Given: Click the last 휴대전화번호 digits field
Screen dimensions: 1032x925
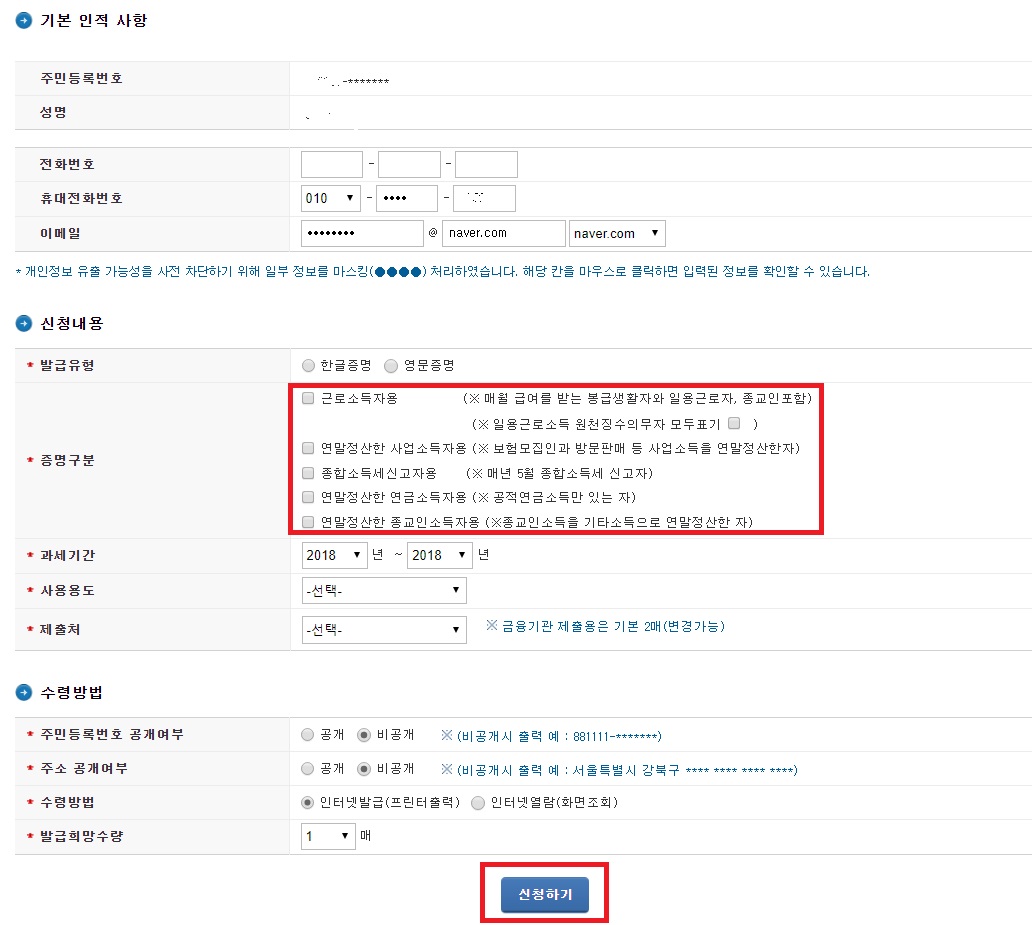Looking at the screenshot, I should (484, 198).
